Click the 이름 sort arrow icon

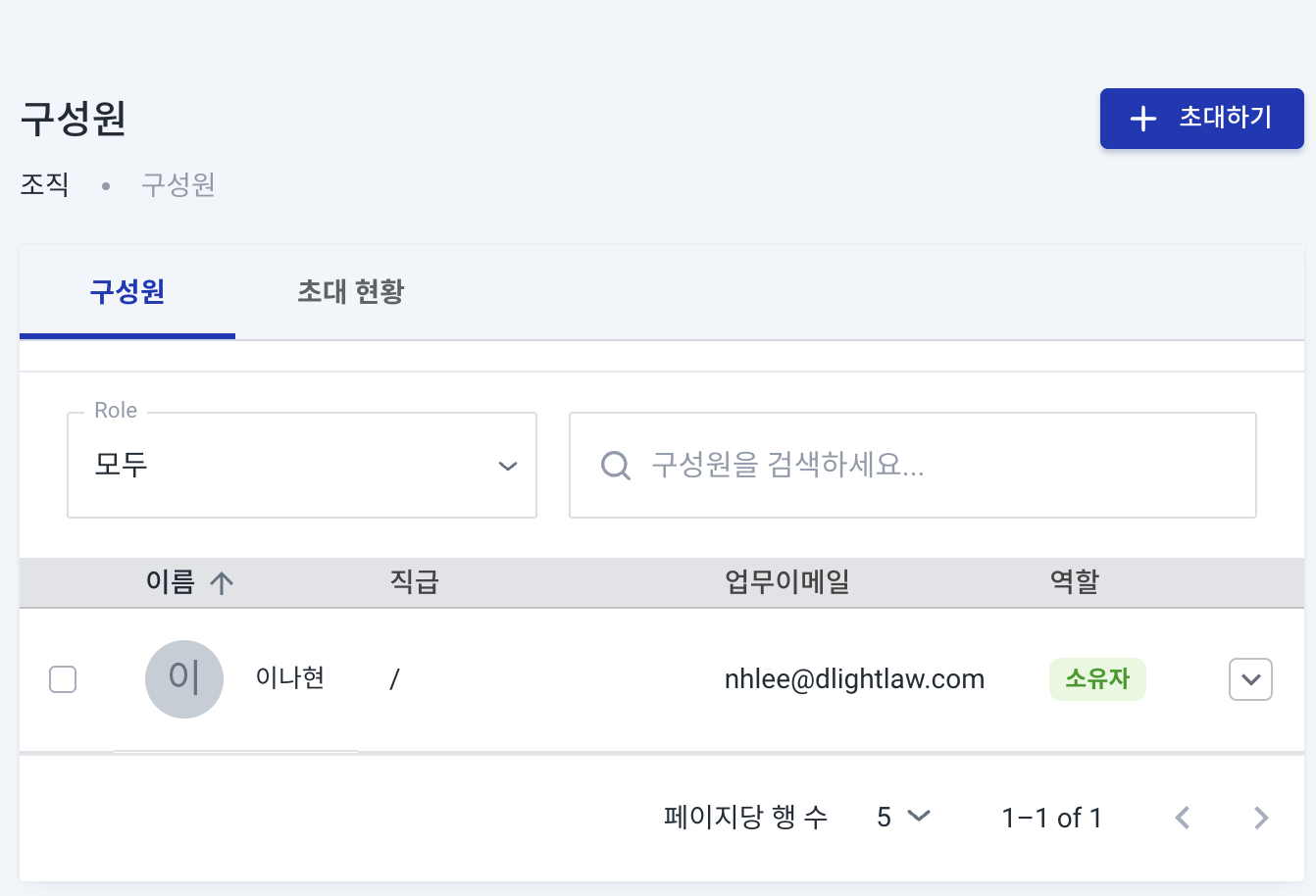tap(222, 582)
